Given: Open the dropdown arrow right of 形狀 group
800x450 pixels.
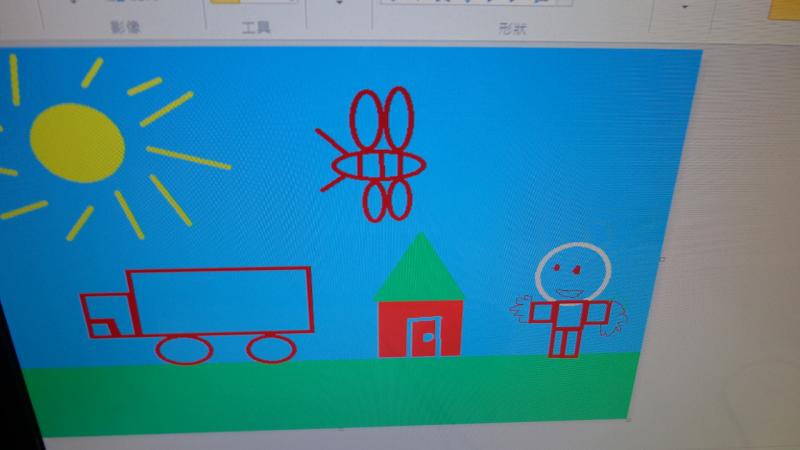Looking at the screenshot, I should [x=685, y=7].
